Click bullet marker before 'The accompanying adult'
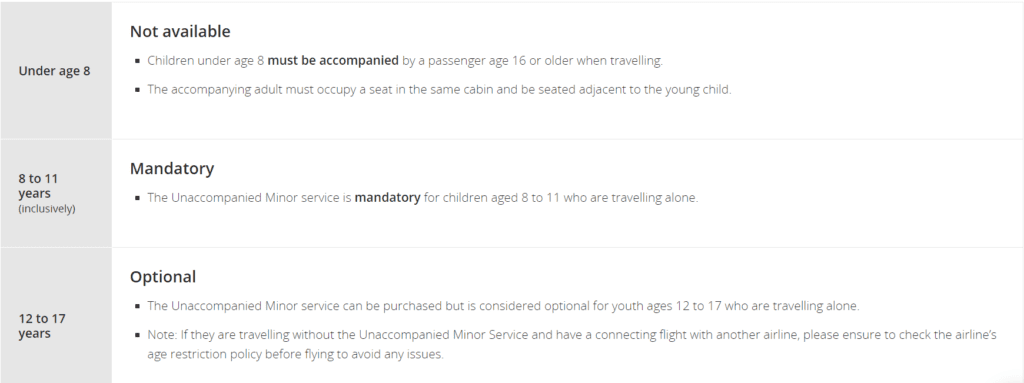This screenshot has height=383, width=1024. pos(138,90)
